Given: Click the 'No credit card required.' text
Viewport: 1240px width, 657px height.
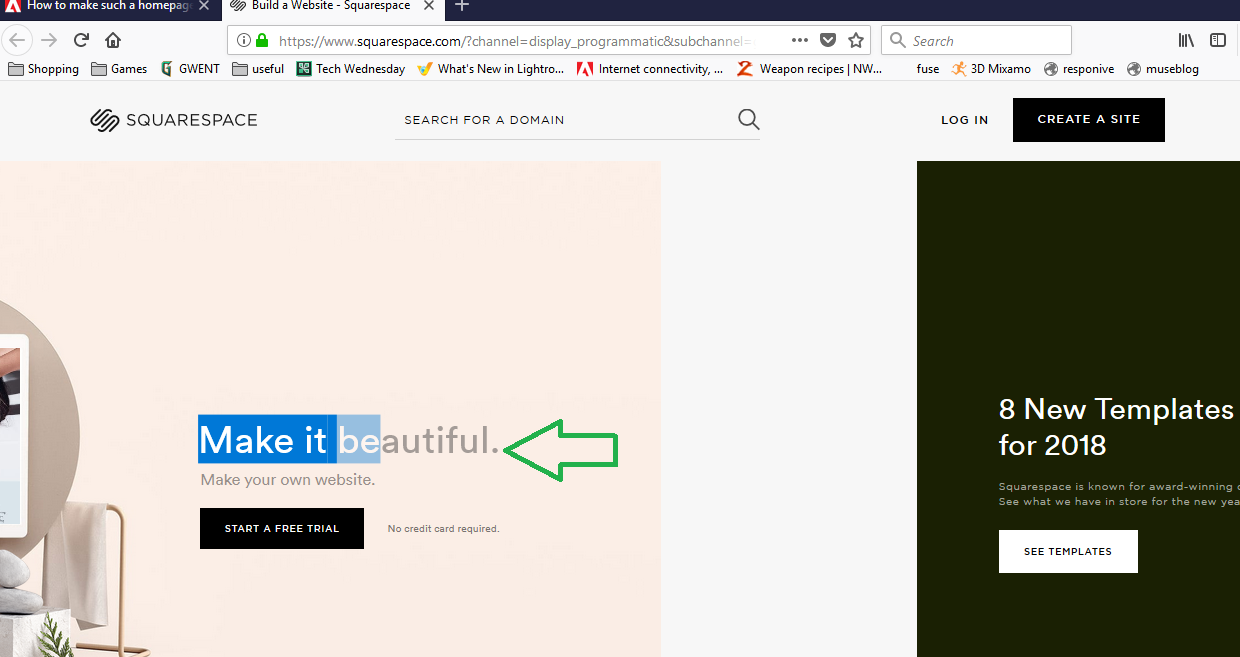Looking at the screenshot, I should pyautogui.click(x=444, y=529).
